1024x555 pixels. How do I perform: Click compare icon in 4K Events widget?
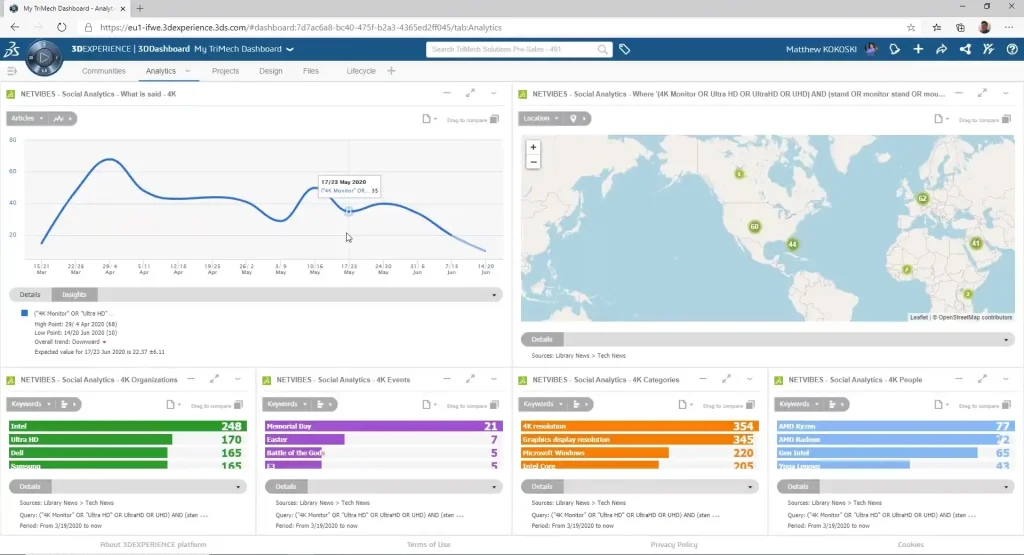[494, 405]
